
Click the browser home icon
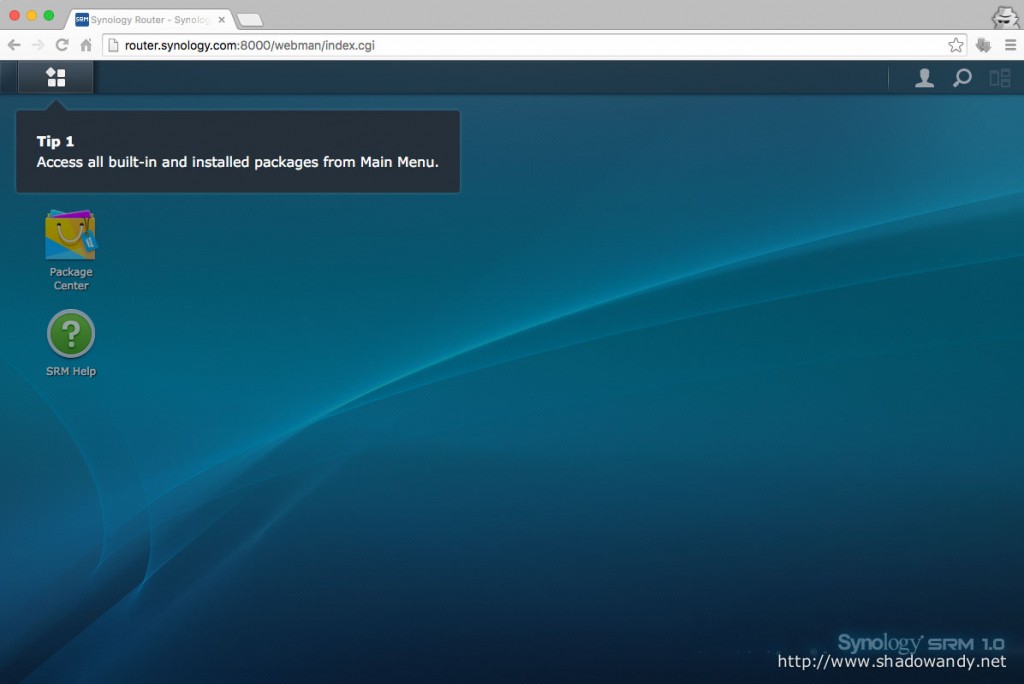86,45
